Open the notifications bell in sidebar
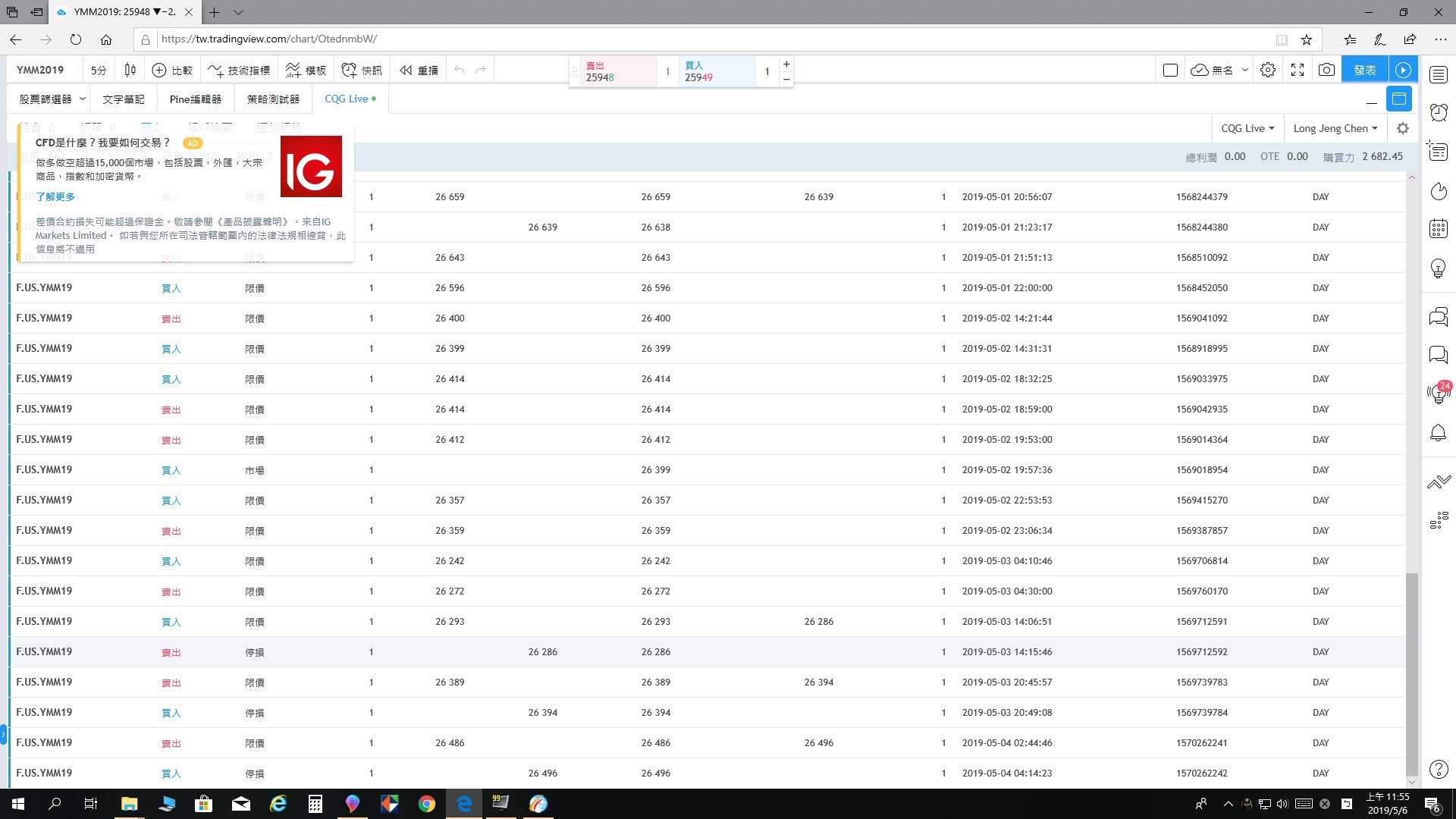The height and width of the screenshot is (819, 1456). point(1439,433)
